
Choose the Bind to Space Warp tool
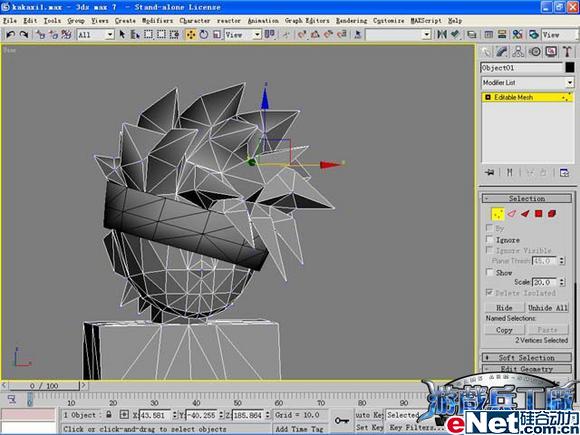click(x=66, y=34)
